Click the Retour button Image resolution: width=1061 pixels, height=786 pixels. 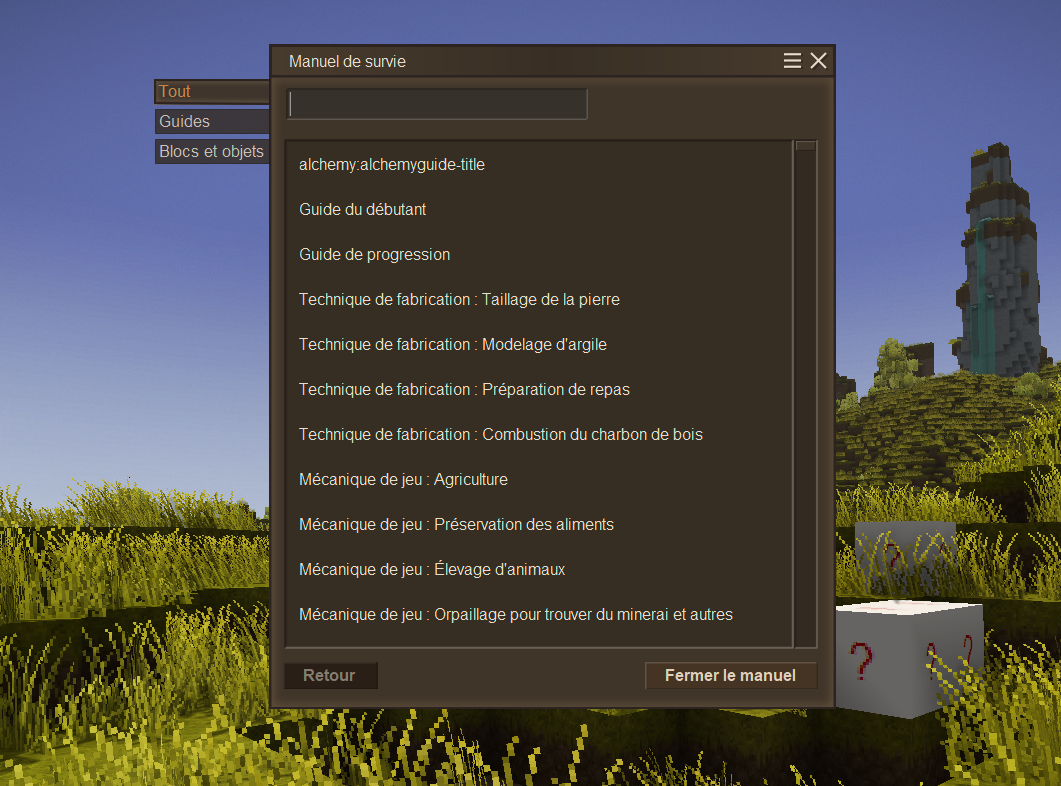[x=330, y=676]
